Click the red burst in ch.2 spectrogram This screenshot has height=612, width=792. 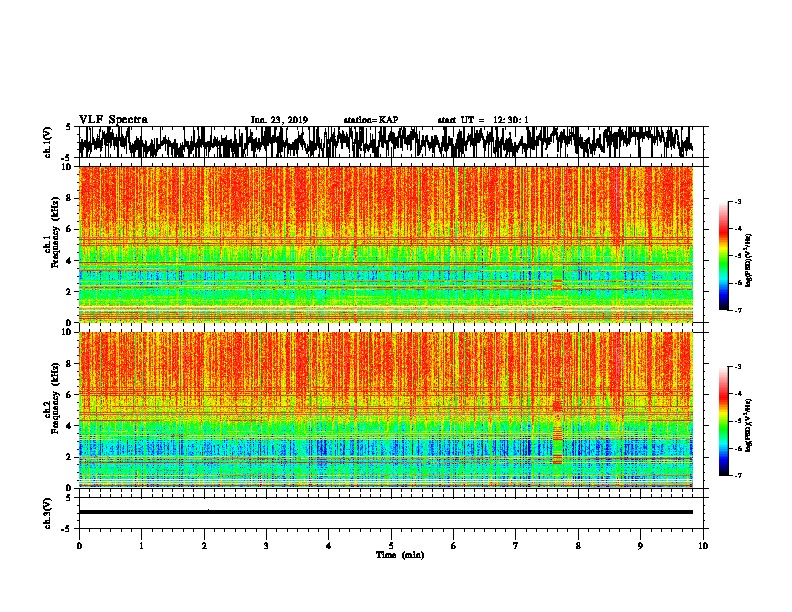pyautogui.click(x=557, y=432)
